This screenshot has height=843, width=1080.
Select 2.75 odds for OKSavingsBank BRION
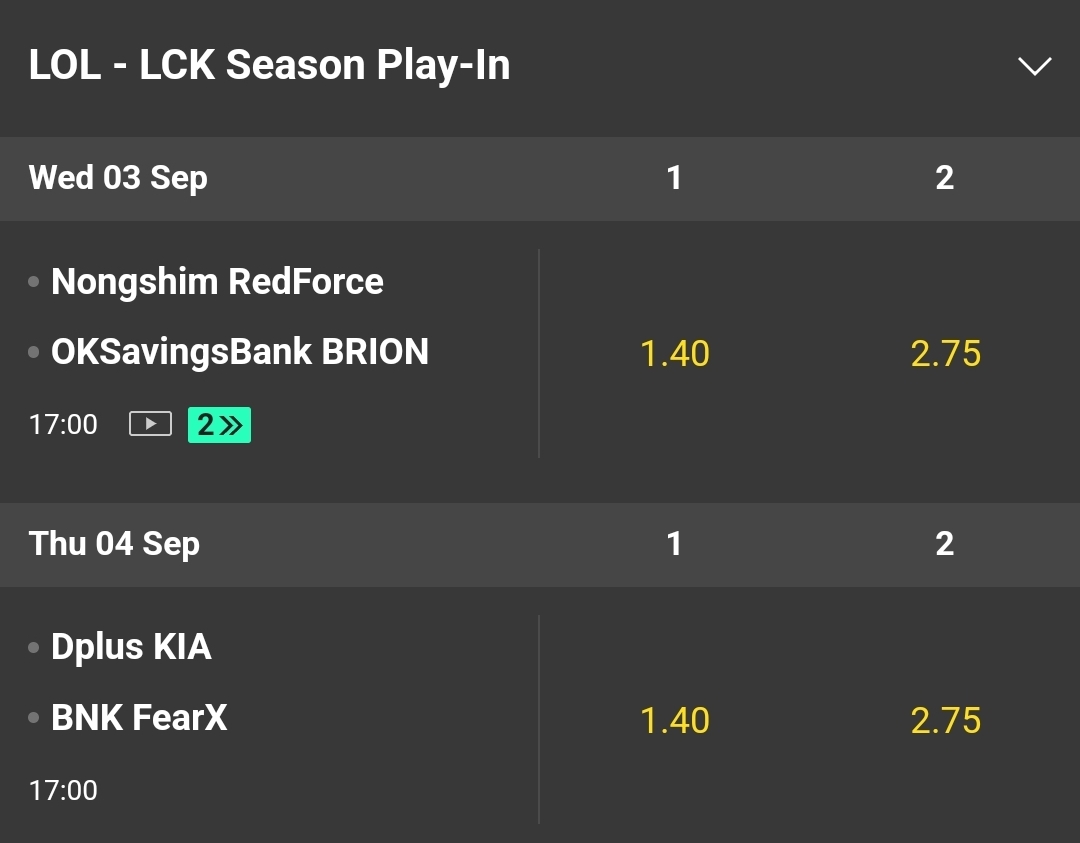[x=945, y=354]
